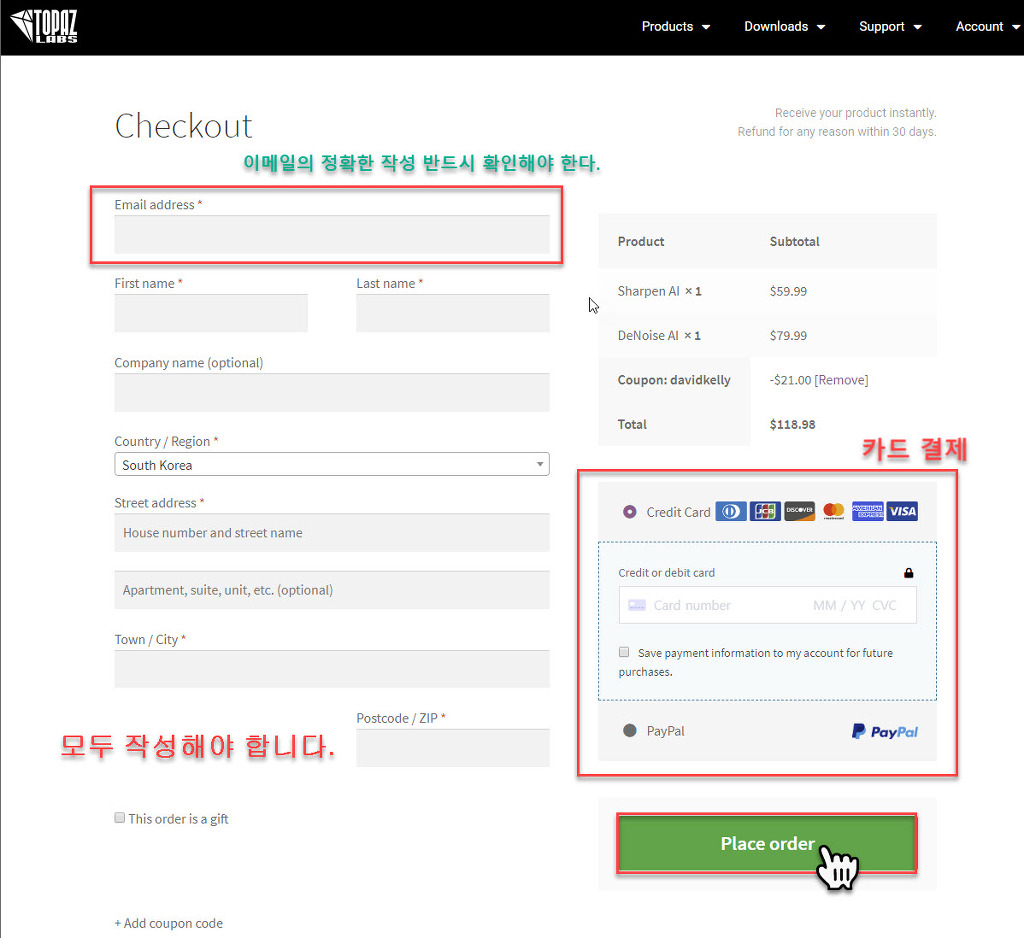Click the Place order button
The height and width of the screenshot is (938, 1024).
(x=767, y=843)
